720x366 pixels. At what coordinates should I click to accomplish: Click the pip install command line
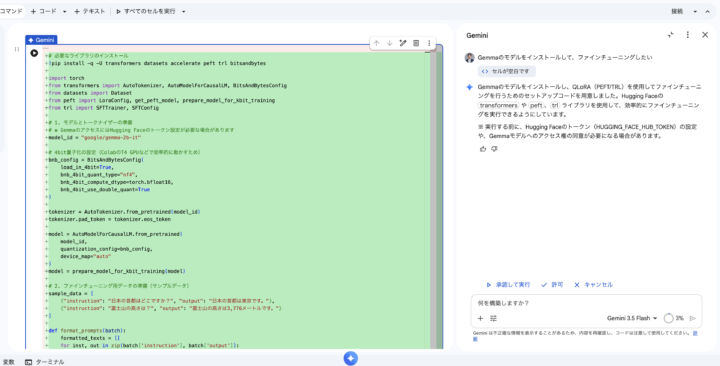click(x=157, y=63)
